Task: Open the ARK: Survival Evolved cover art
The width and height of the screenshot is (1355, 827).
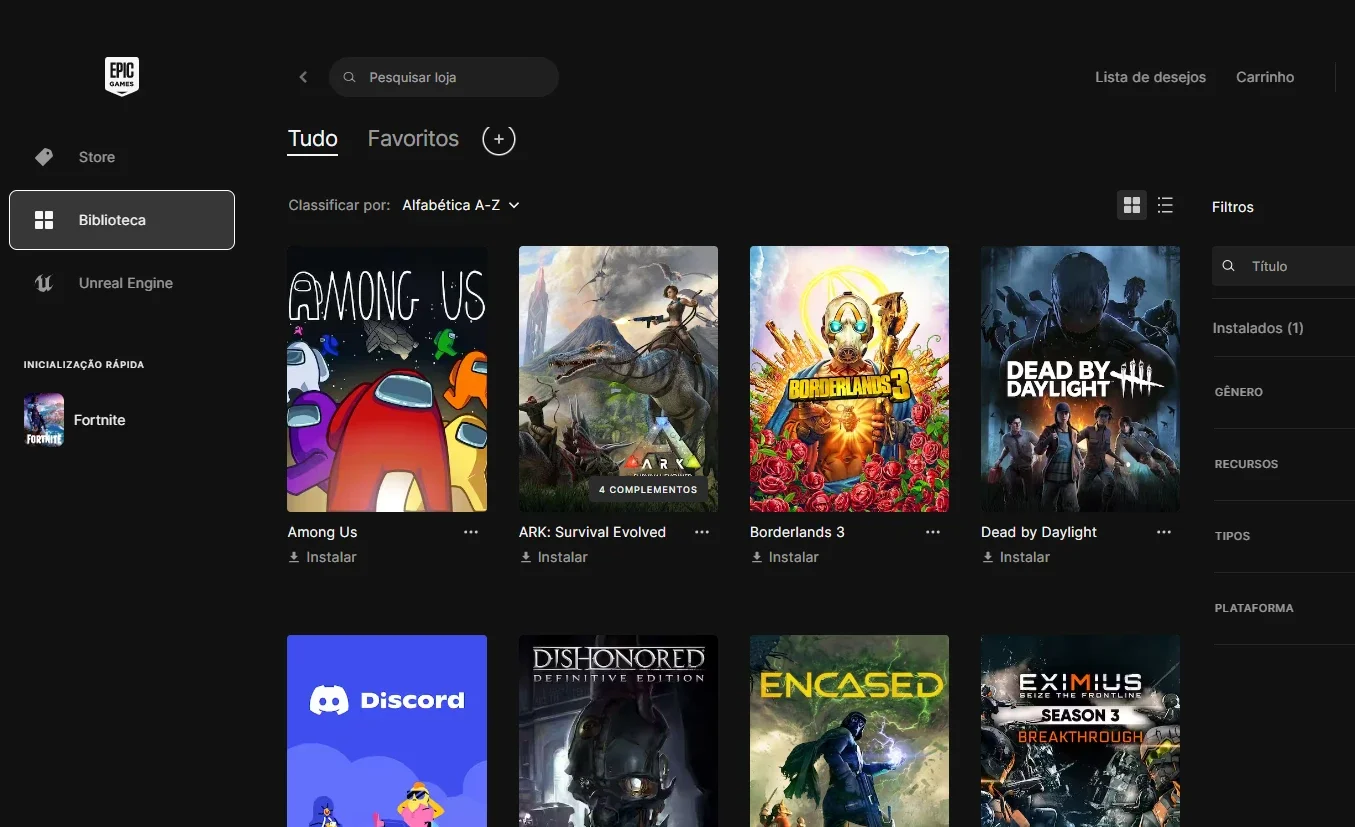Action: tap(618, 379)
